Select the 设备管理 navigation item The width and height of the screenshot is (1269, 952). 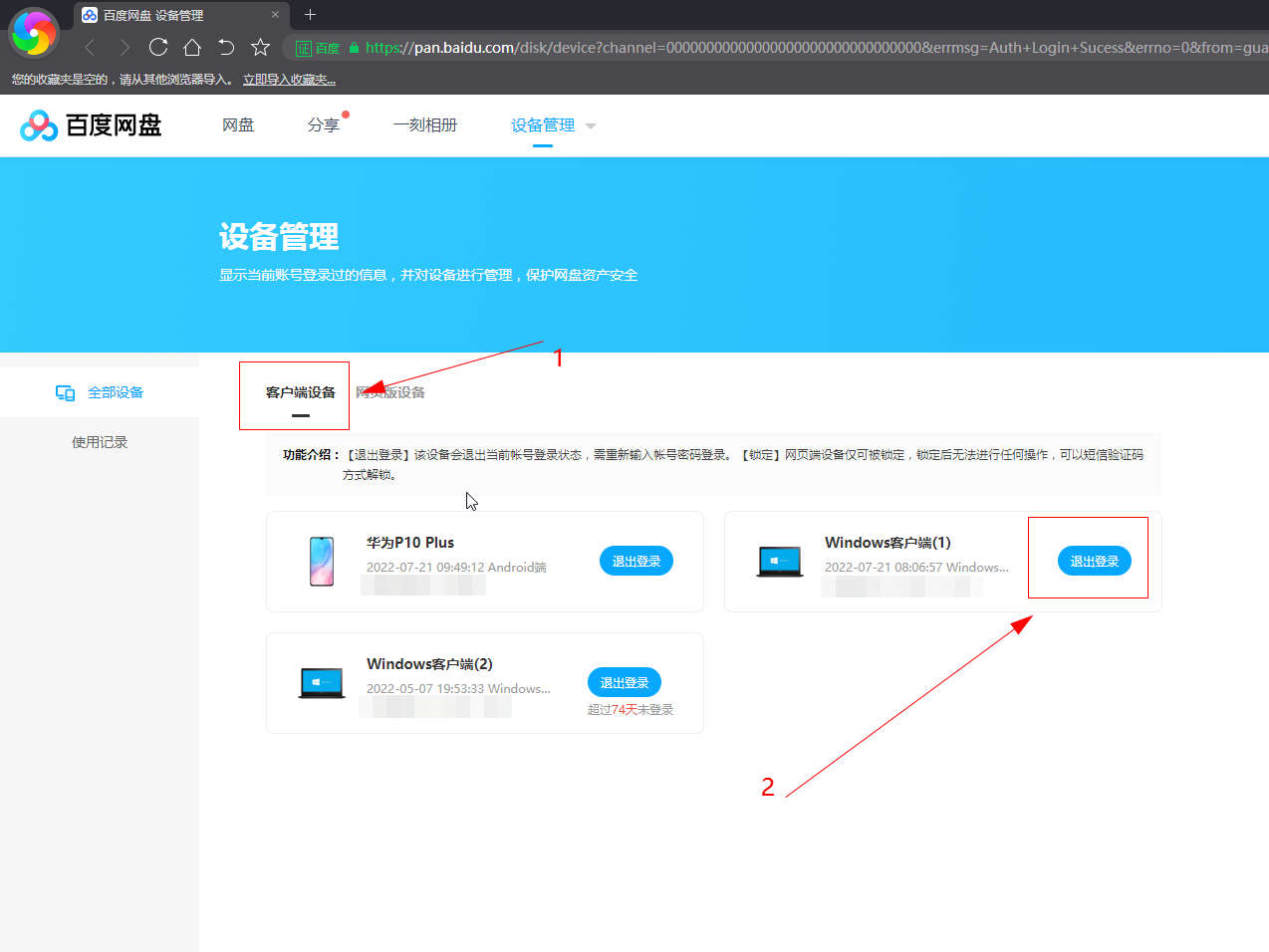coord(543,124)
